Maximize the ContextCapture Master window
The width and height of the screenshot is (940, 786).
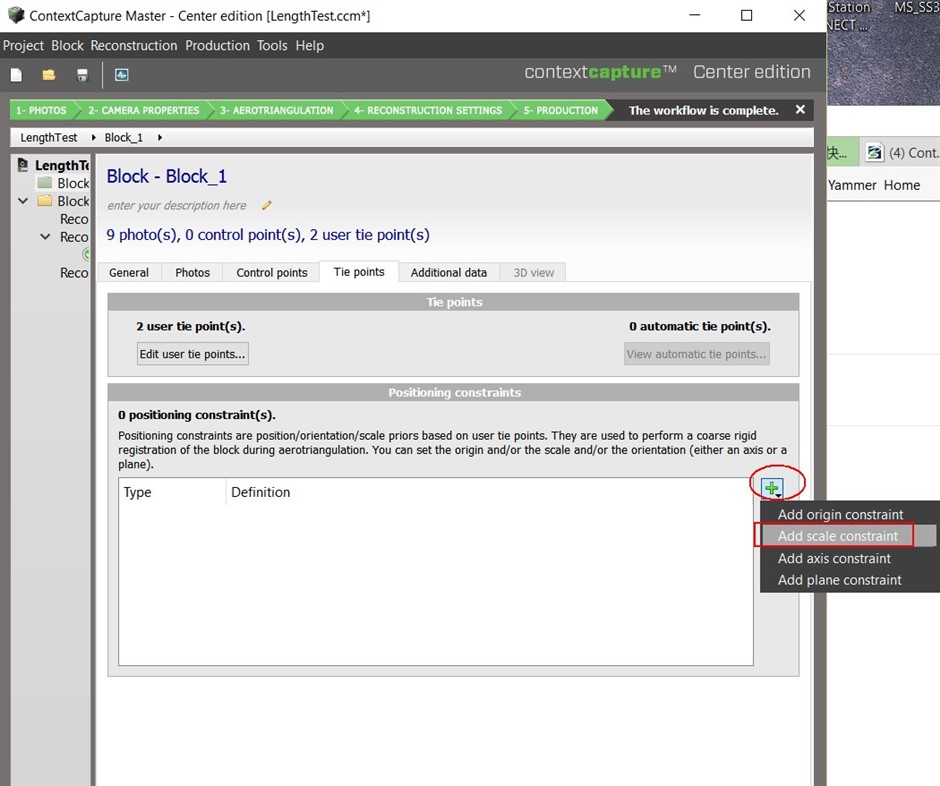pos(746,16)
